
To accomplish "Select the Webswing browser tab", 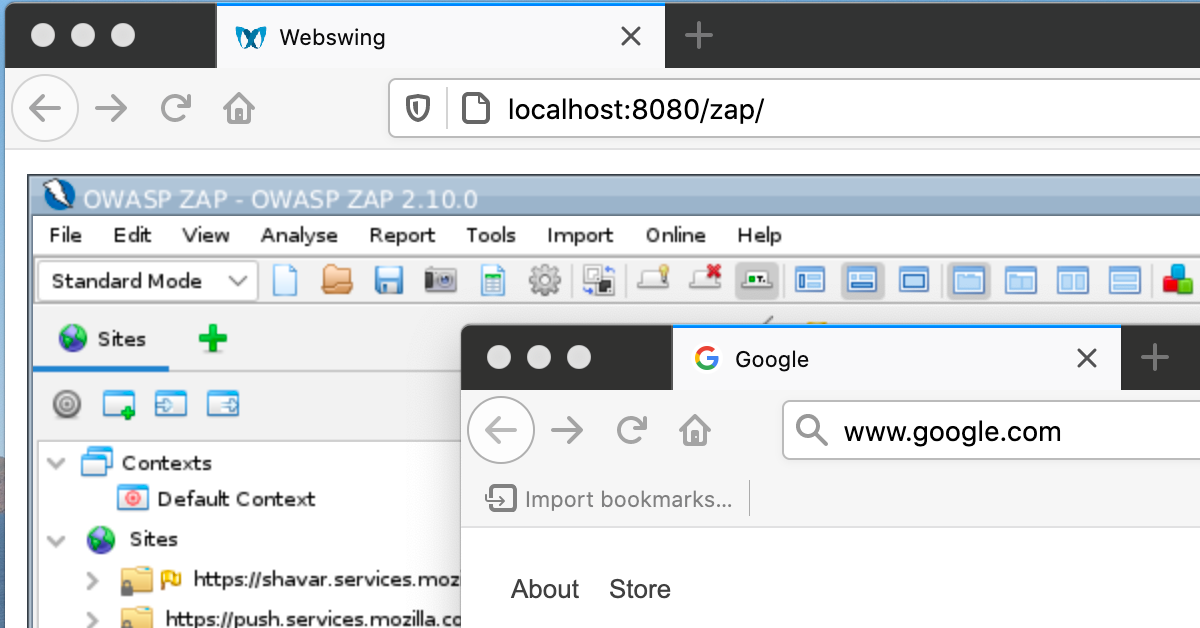I will (x=441, y=37).
